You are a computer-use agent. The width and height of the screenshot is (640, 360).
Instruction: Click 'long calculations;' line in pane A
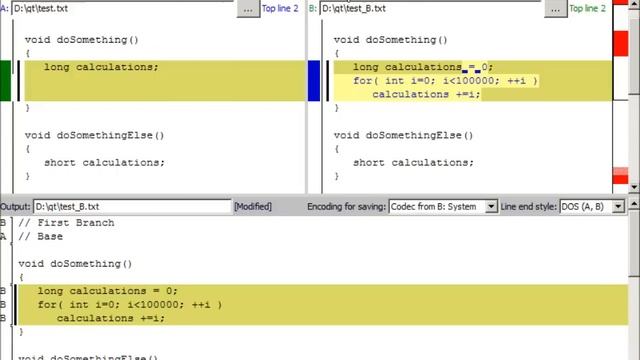[x=101, y=67]
